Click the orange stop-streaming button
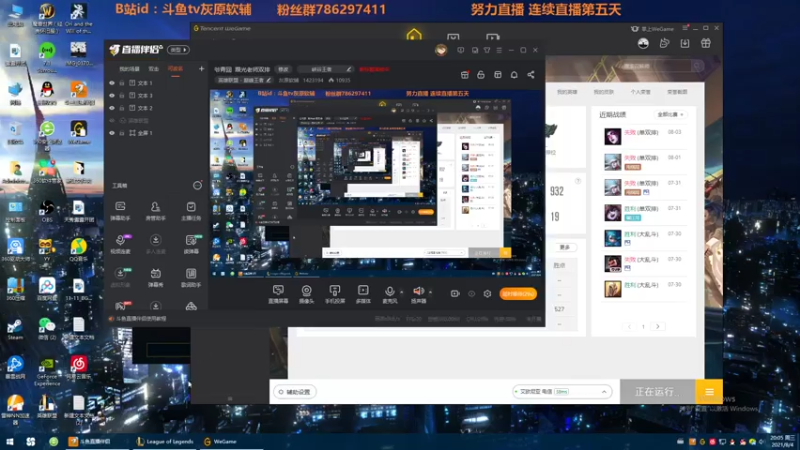This screenshot has width=800, height=450. click(518, 294)
